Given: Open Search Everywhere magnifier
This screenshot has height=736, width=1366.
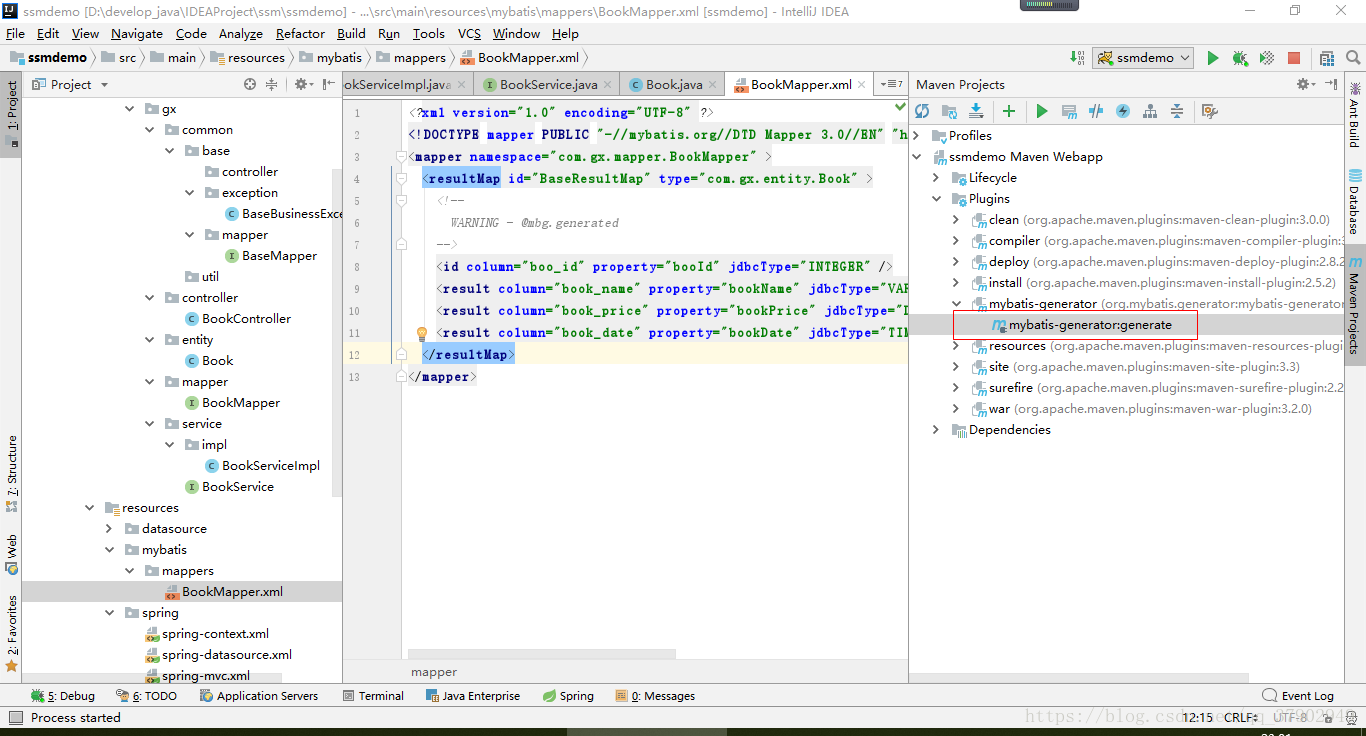Looking at the screenshot, I should tap(1353, 58).
